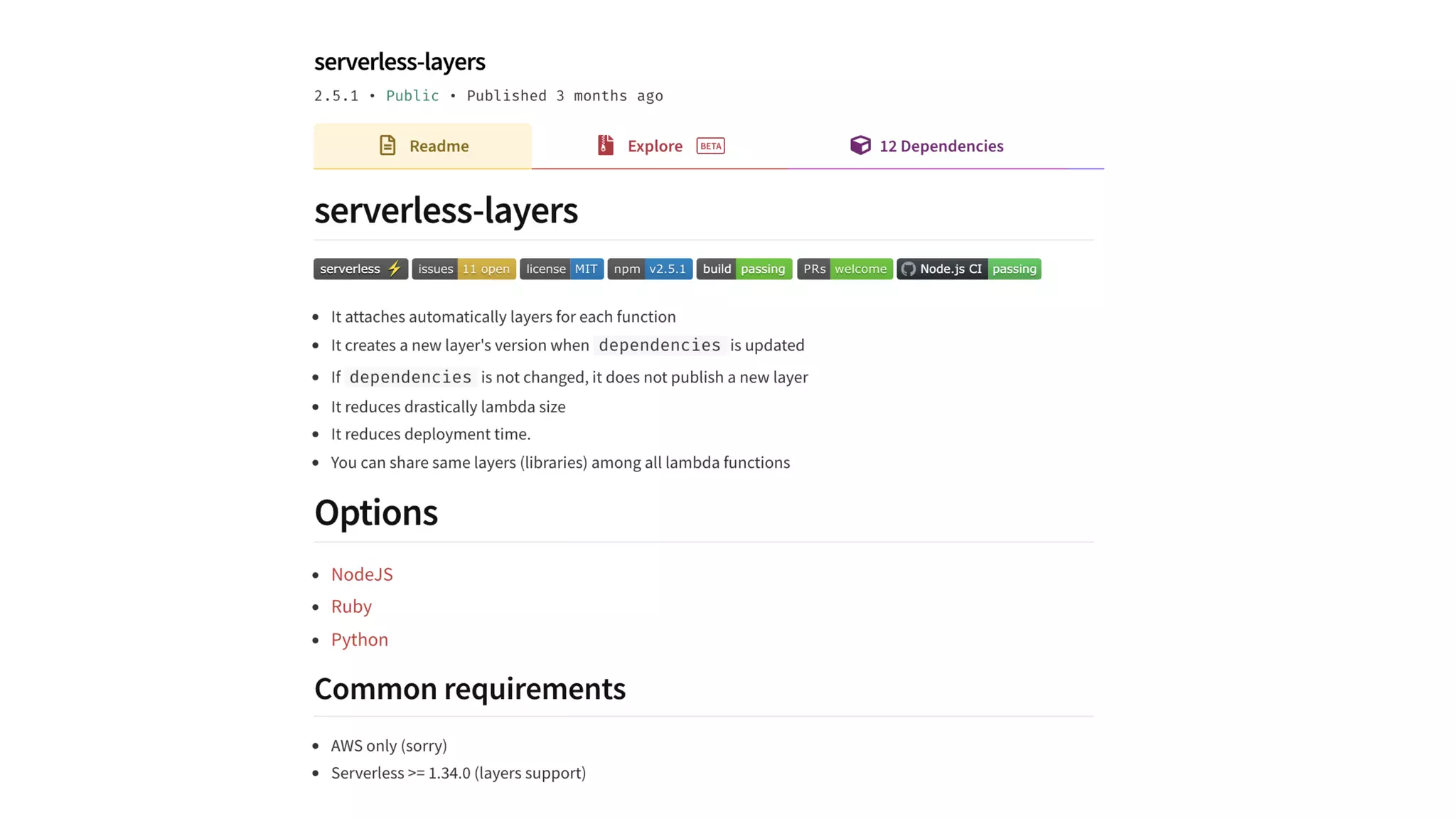
Task: Click 'dependencies' code in 'is updated' line
Action: 660,346
